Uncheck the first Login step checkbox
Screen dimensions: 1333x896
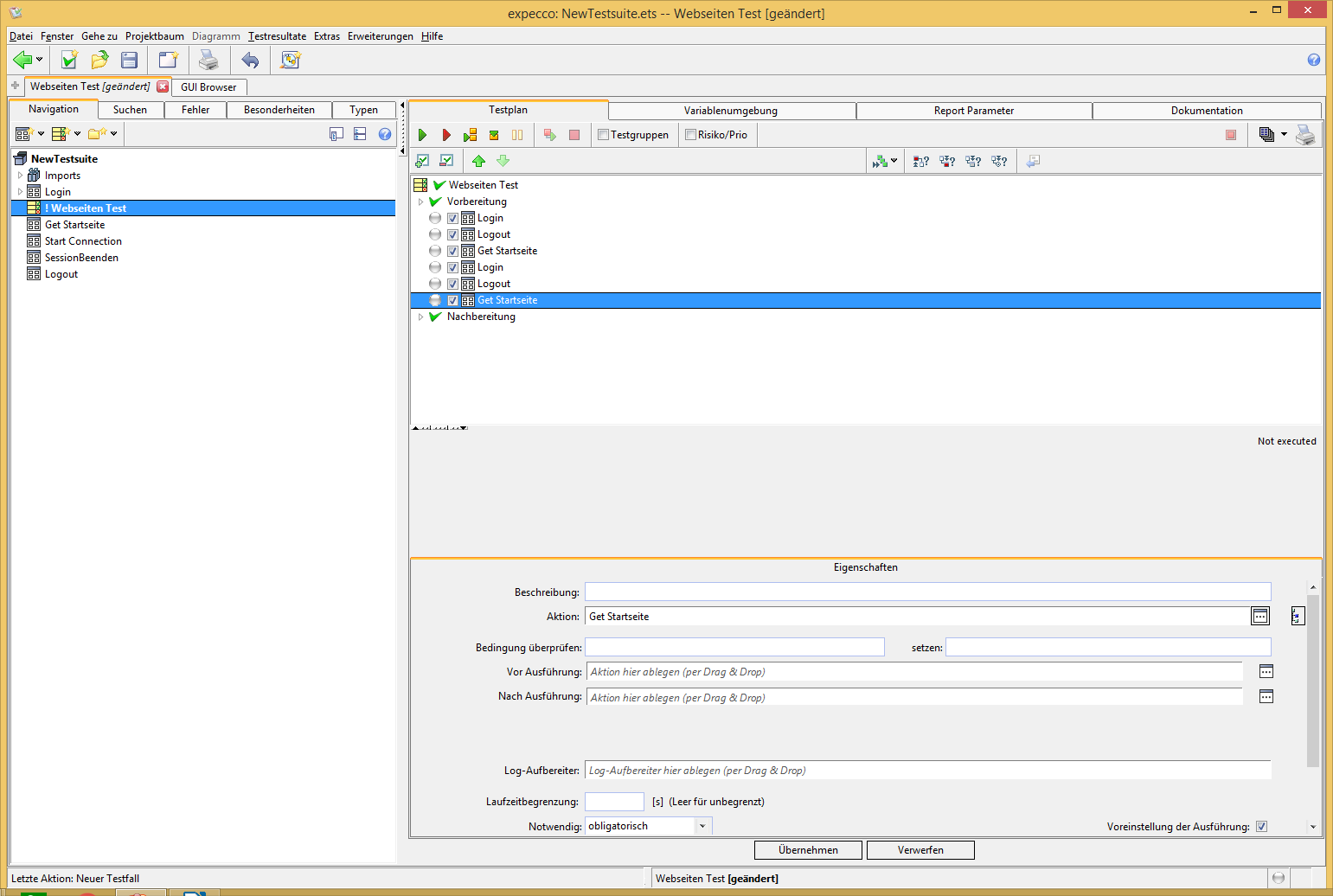coord(452,218)
